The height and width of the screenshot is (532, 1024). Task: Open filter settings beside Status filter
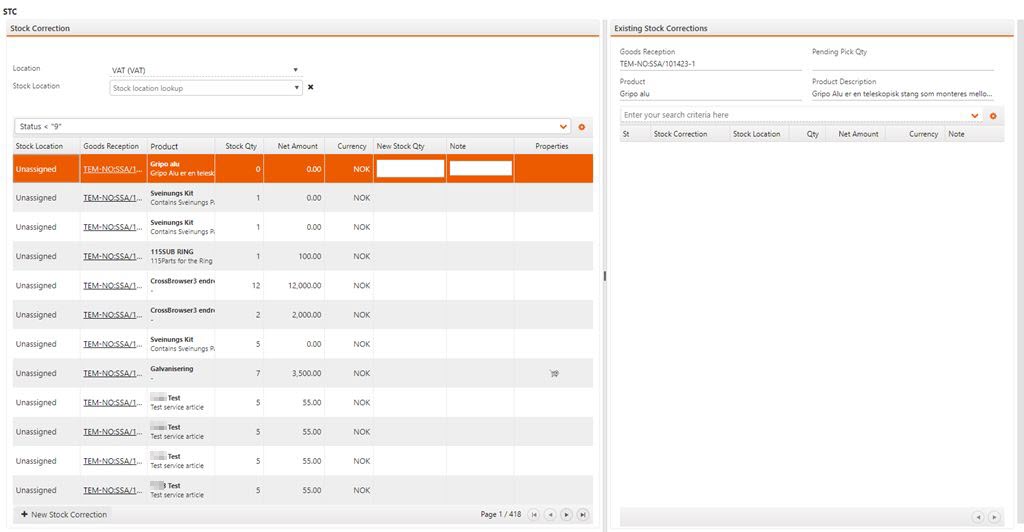pos(582,127)
